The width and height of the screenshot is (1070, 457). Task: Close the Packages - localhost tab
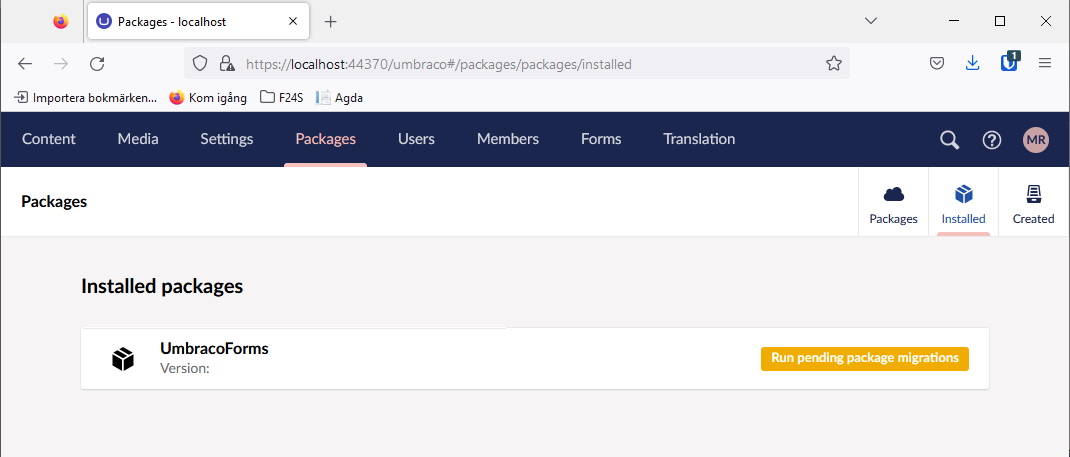pyautogui.click(x=293, y=21)
